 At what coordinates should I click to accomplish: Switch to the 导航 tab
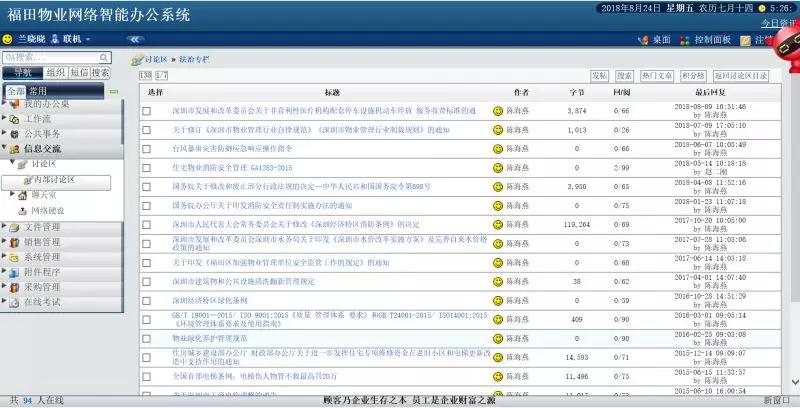point(22,73)
